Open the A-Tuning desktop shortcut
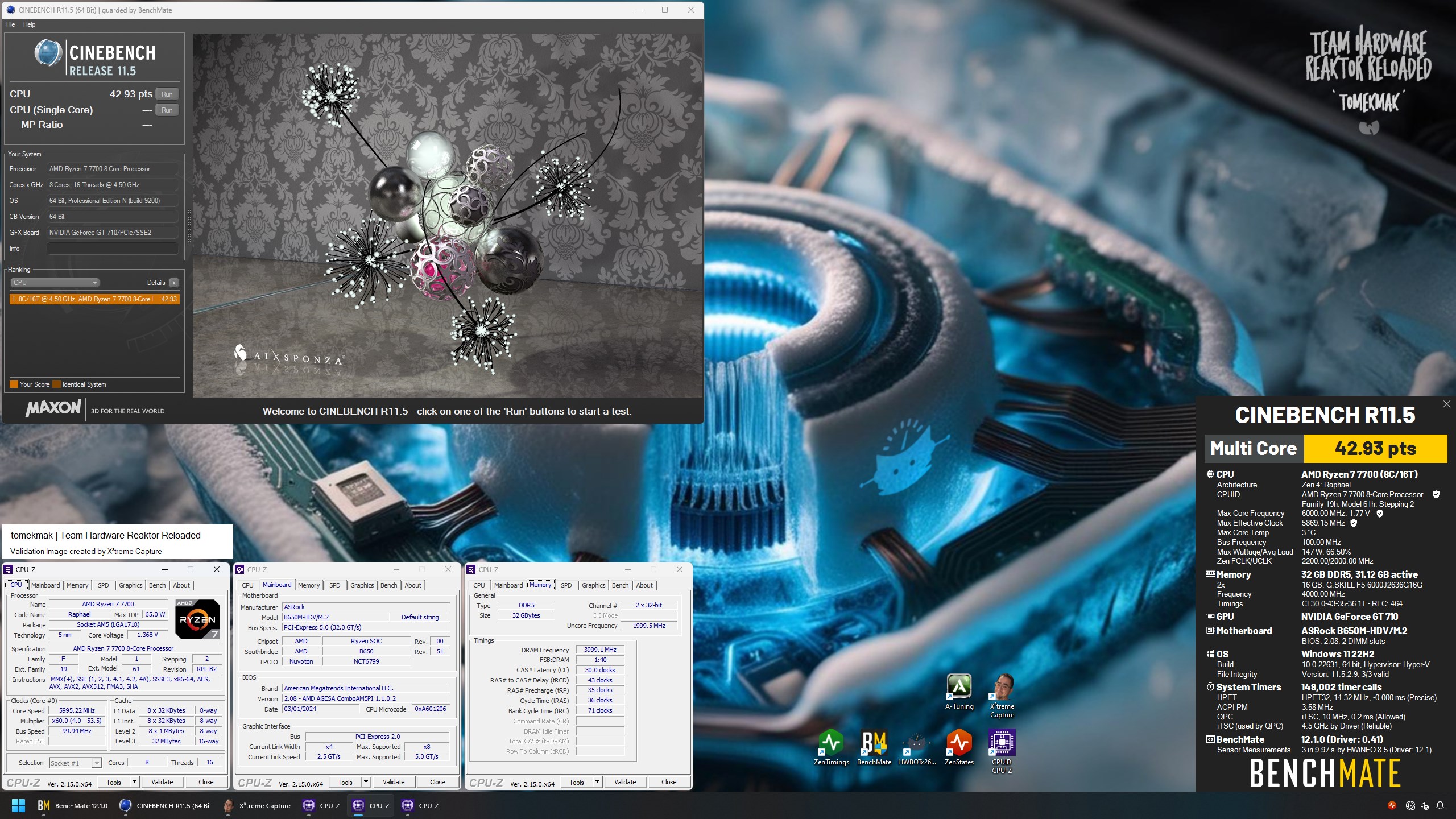 (959, 692)
